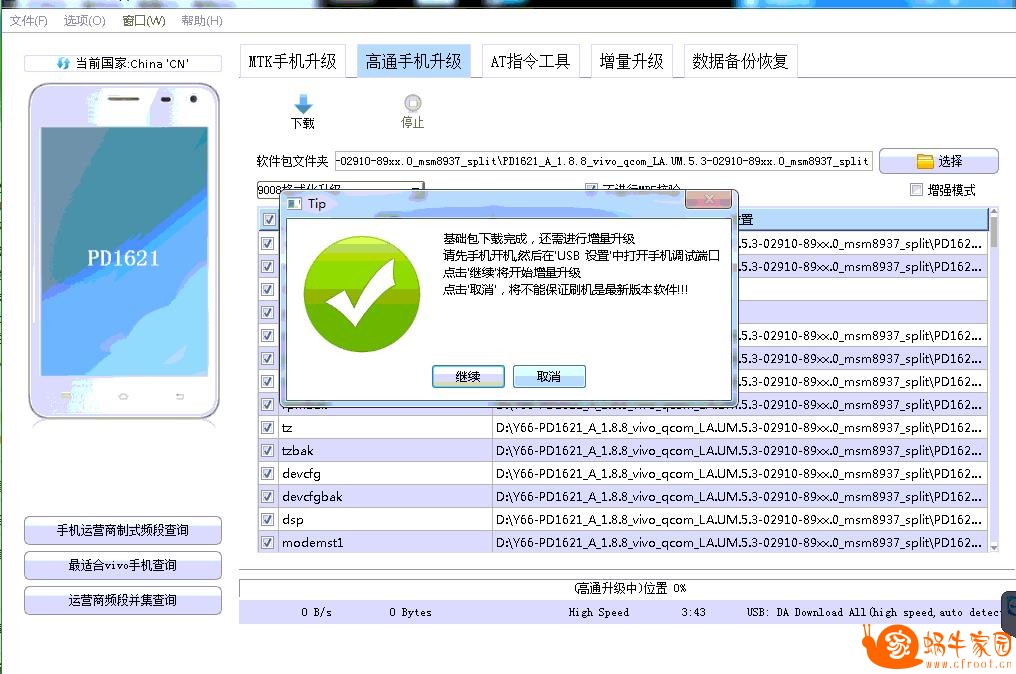Click the refresh icon beside current country
Screen dimensions: 1016x674
63,64
